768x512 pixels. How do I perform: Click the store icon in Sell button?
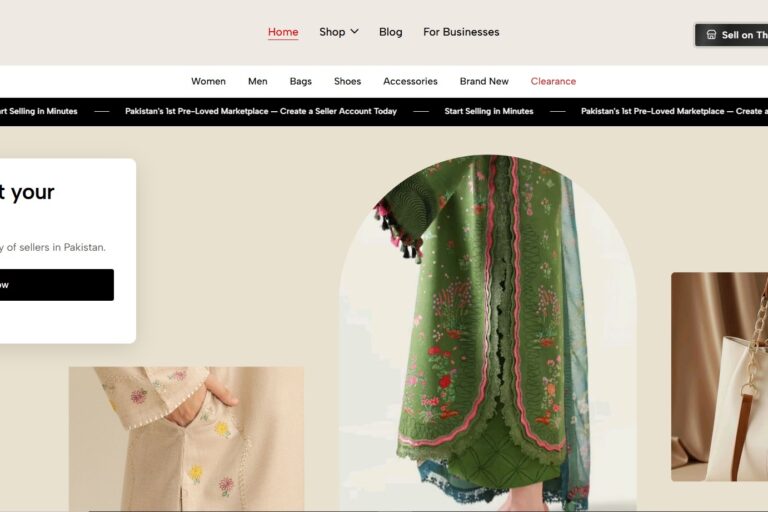click(x=711, y=35)
